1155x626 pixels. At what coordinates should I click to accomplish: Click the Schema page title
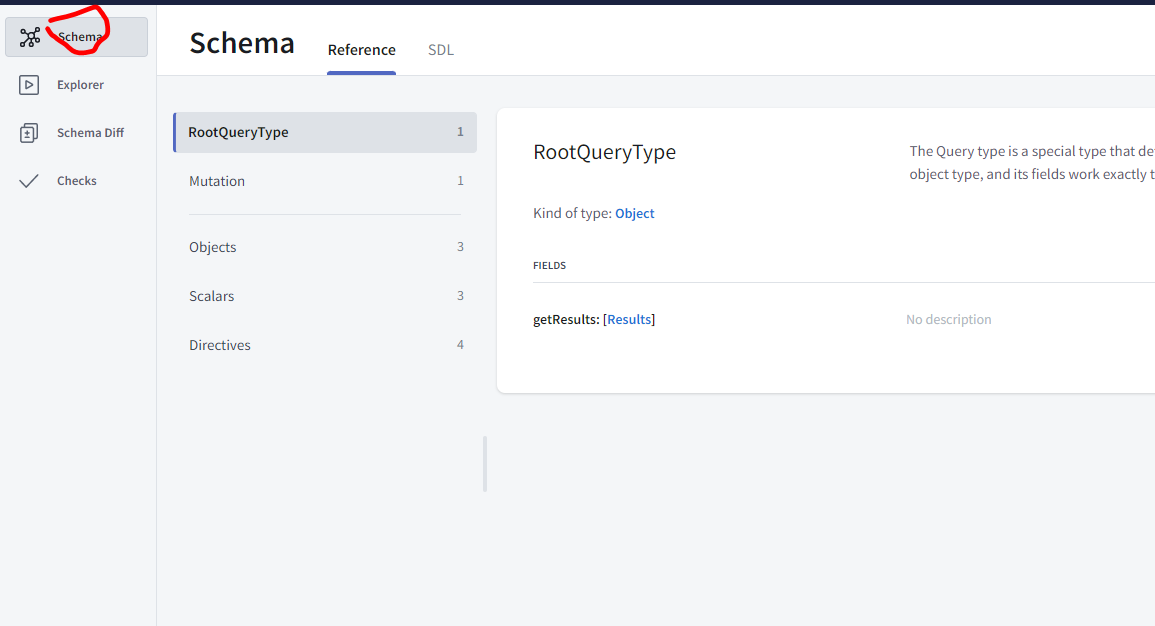(x=242, y=43)
